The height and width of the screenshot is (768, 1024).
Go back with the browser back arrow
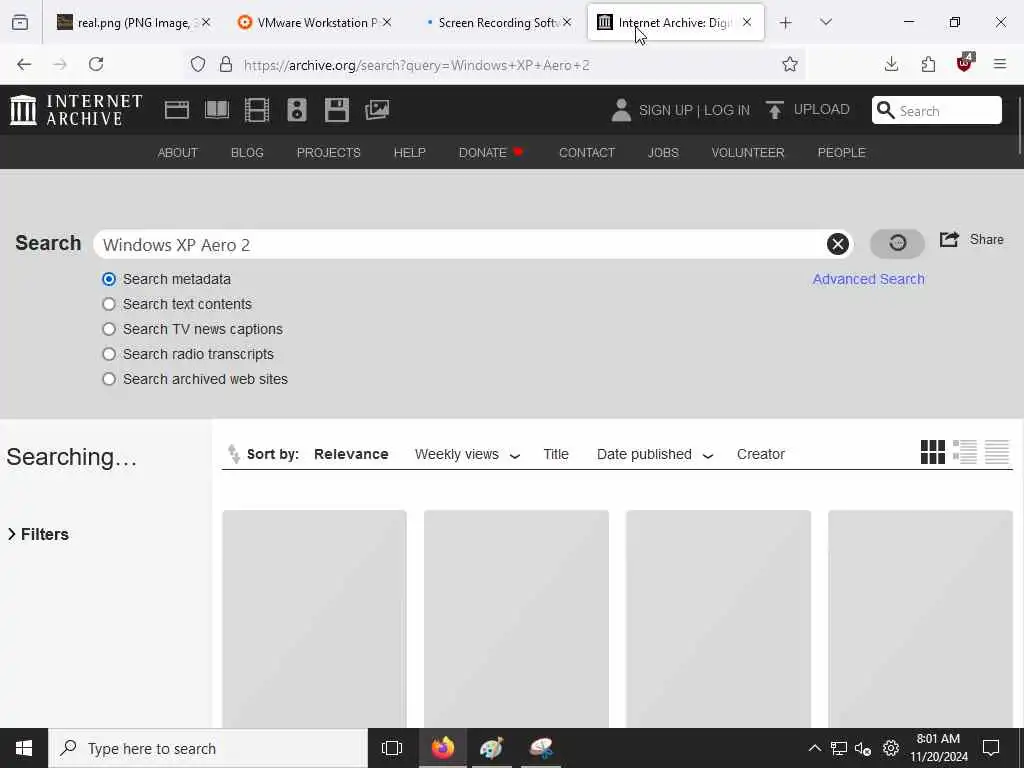(x=24, y=64)
